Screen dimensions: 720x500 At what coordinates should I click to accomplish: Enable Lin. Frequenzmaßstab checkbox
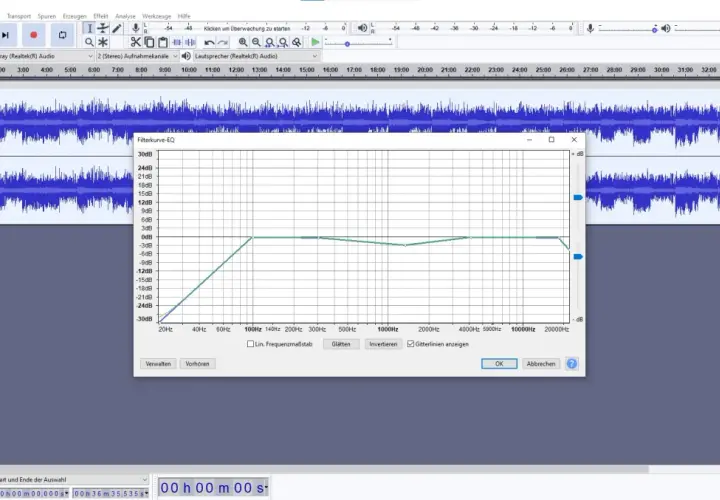[x=250, y=344]
